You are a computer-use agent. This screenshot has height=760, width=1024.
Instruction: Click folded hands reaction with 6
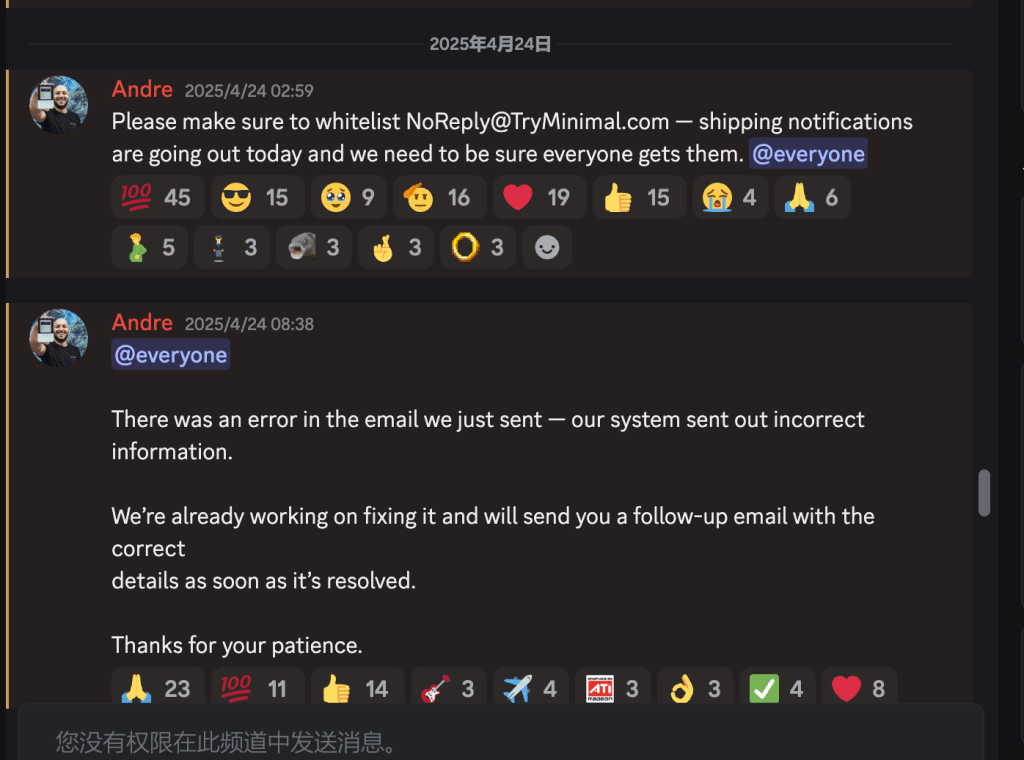[x=812, y=197]
